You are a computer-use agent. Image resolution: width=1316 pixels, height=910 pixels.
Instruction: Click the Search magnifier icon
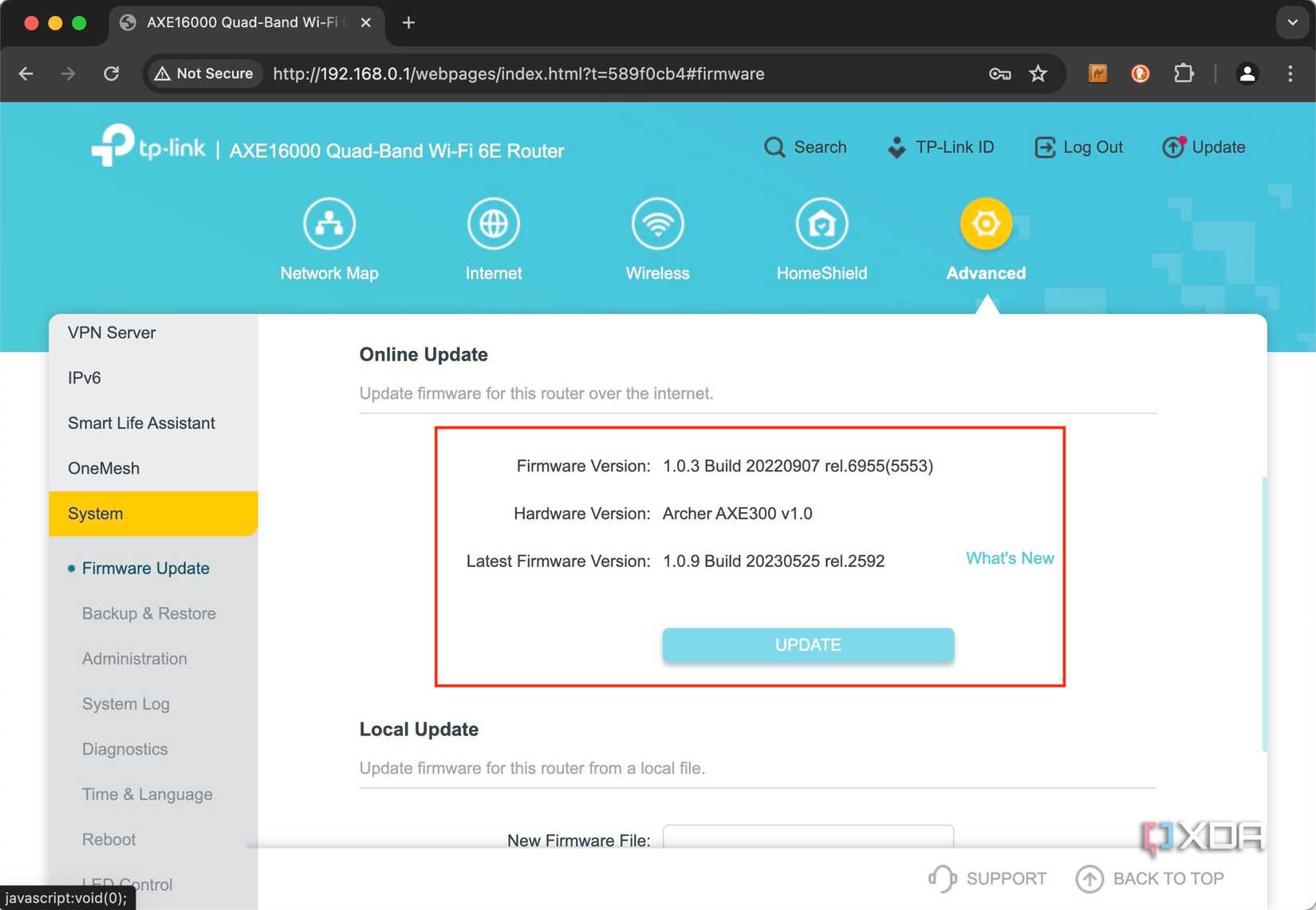click(x=774, y=147)
